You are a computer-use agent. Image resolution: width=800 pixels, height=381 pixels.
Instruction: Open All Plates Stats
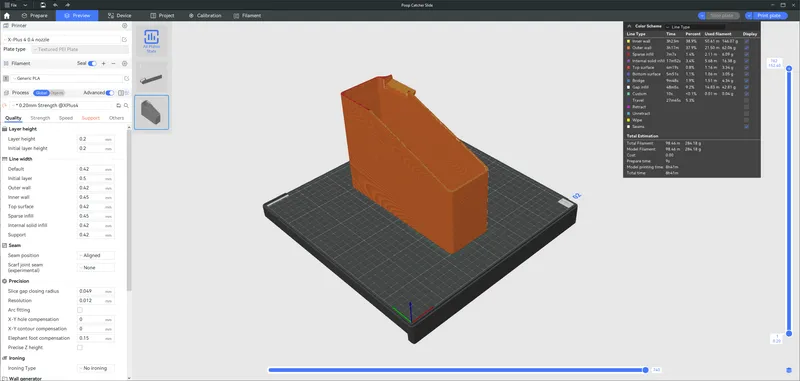pyautogui.click(x=151, y=40)
